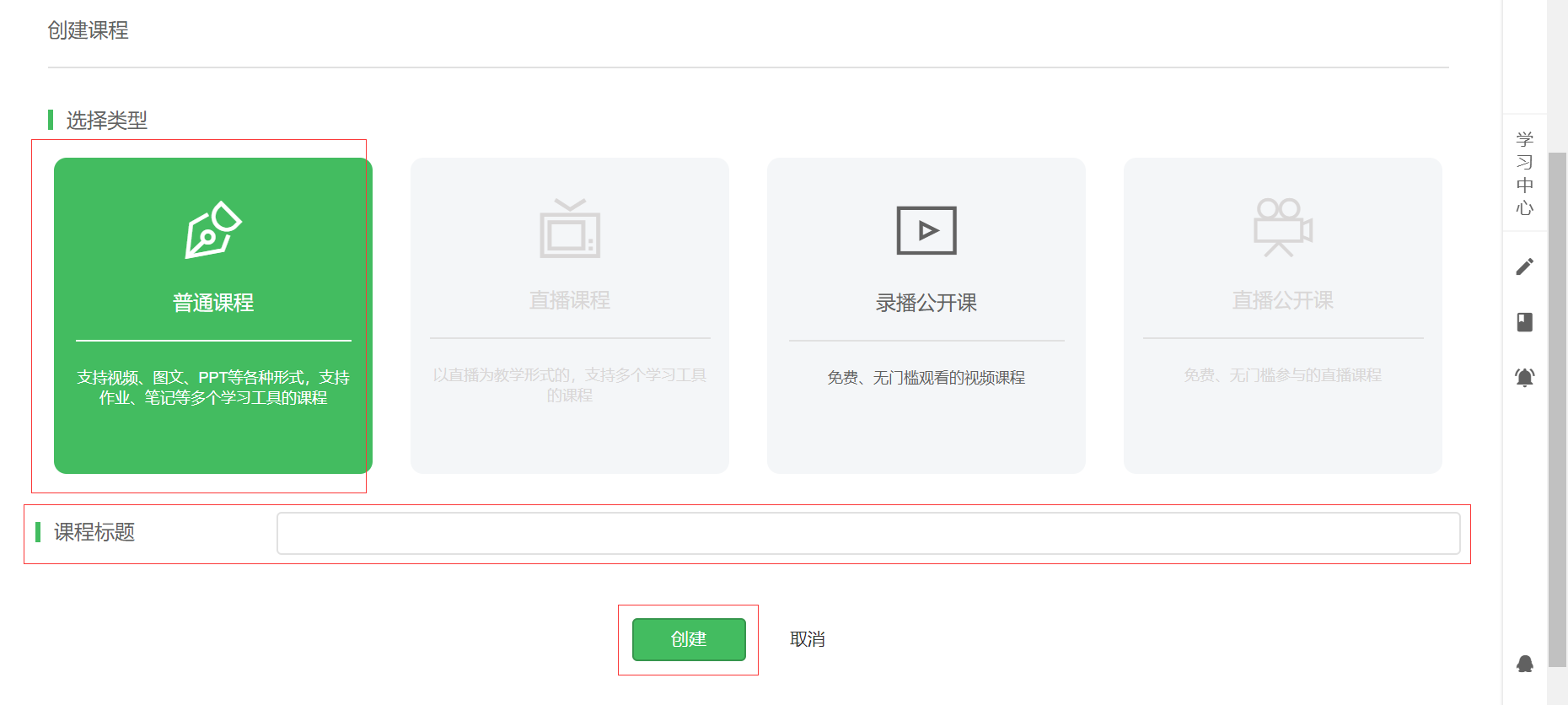Click the TV icon on 直播课程
This screenshot has height=705, width=1568.
coord(570,229)
